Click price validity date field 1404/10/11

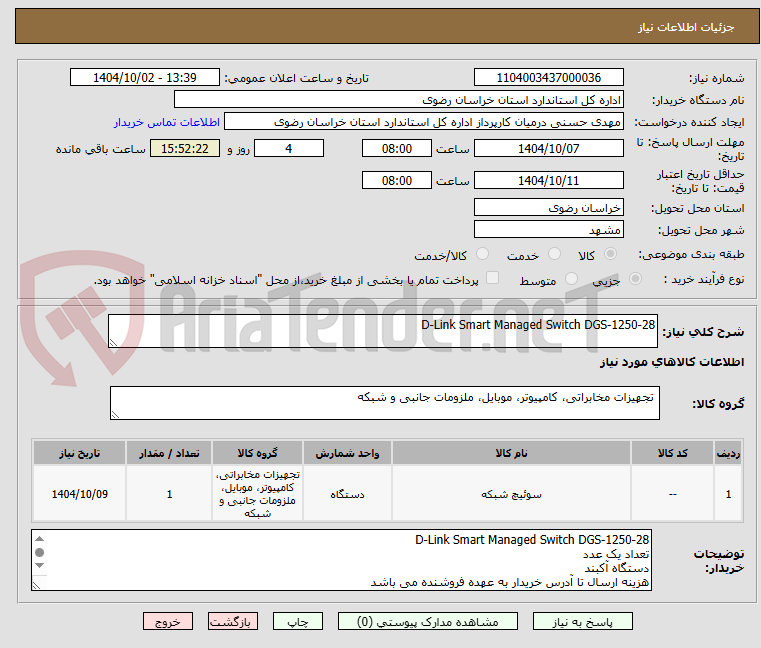coord(548,181)
